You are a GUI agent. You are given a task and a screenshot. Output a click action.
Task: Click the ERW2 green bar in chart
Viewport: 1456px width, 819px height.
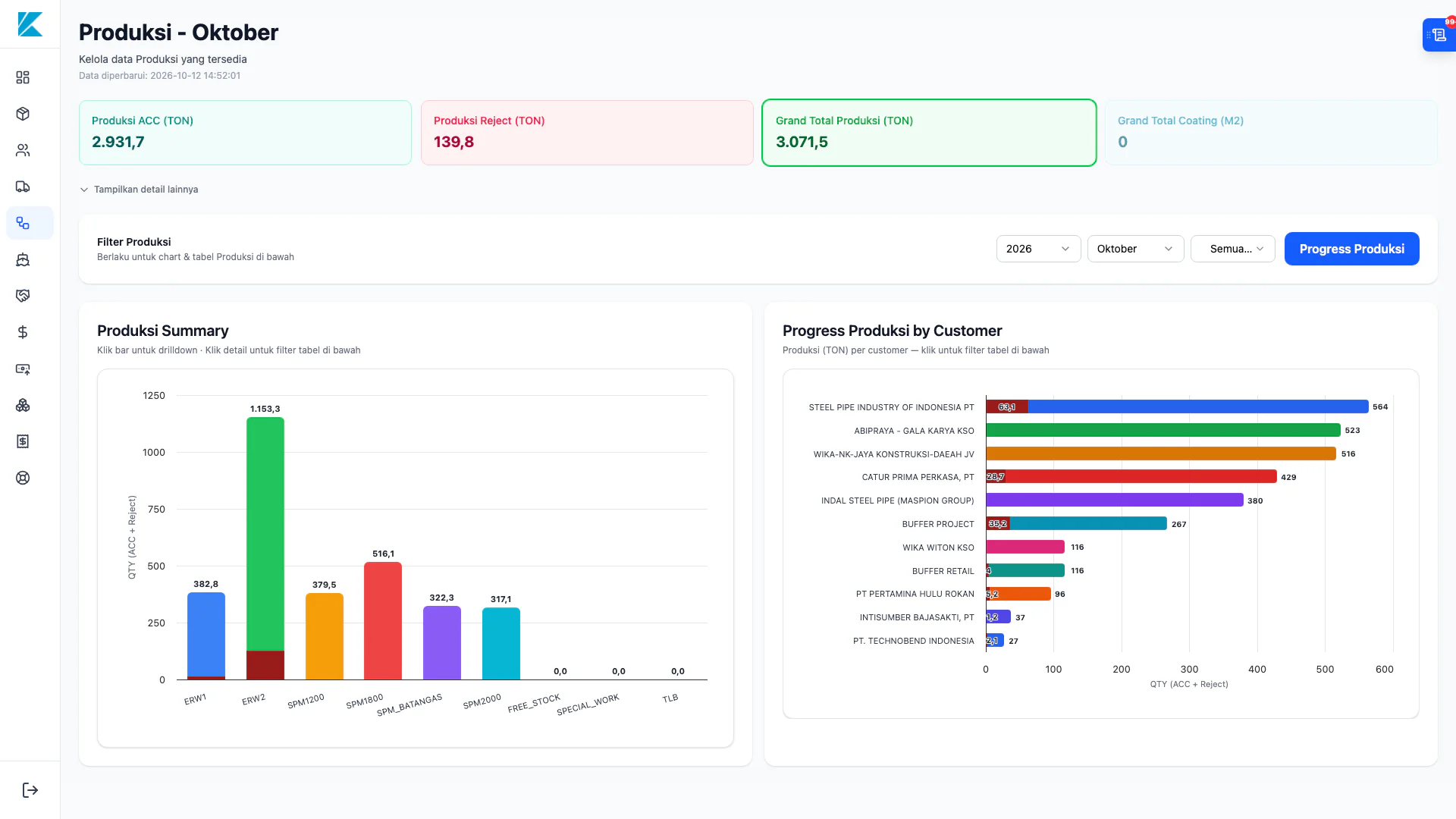tap(265, 534)
